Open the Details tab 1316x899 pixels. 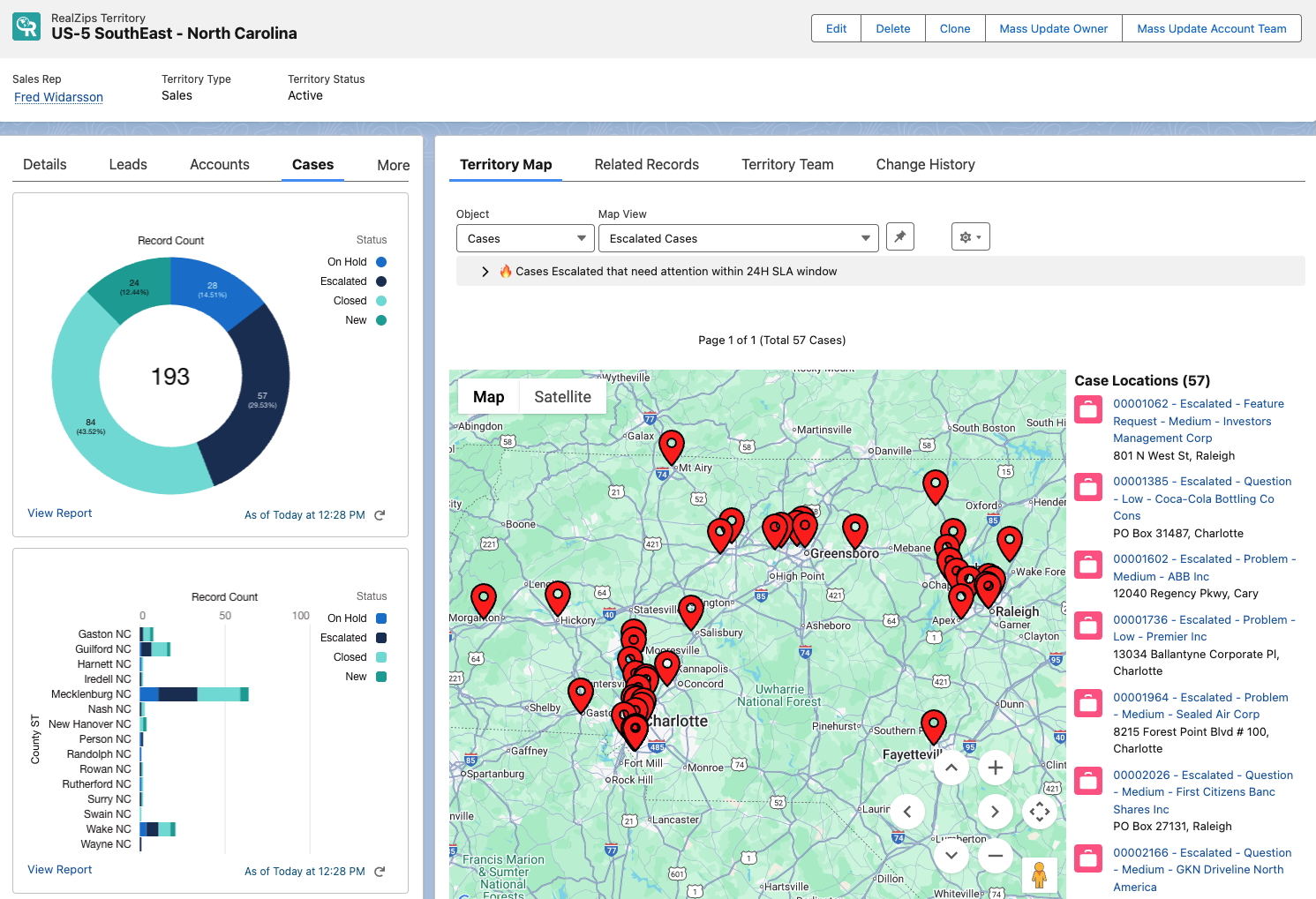tap(45, 164)
